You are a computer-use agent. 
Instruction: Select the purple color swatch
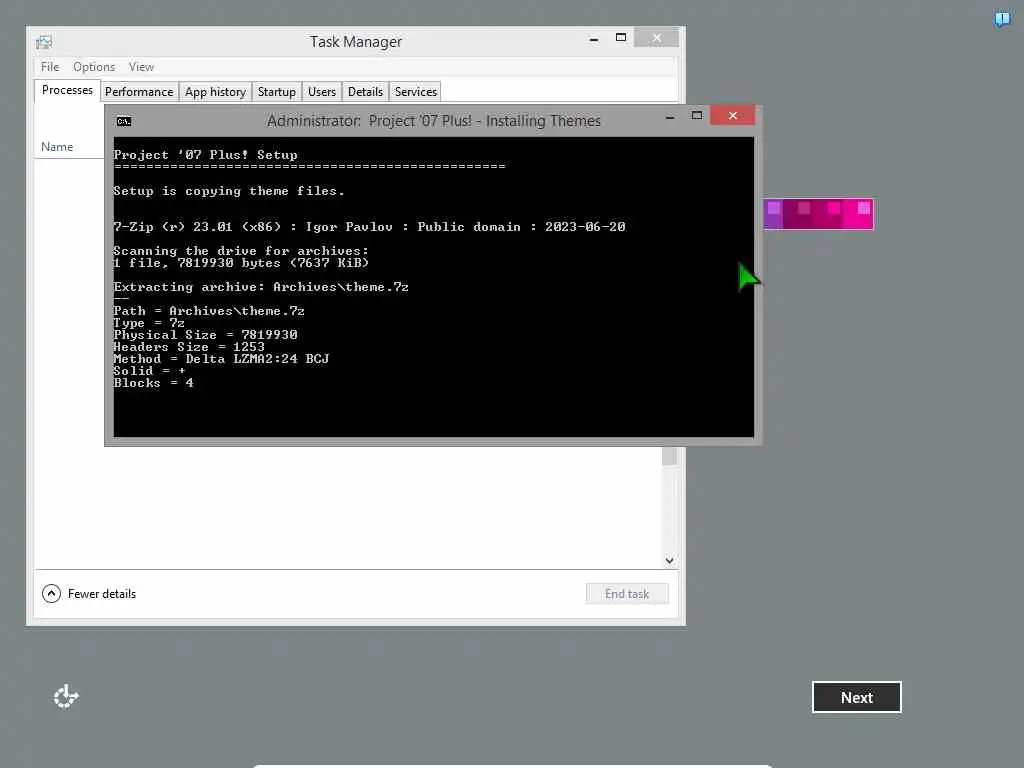click(773, 214)
